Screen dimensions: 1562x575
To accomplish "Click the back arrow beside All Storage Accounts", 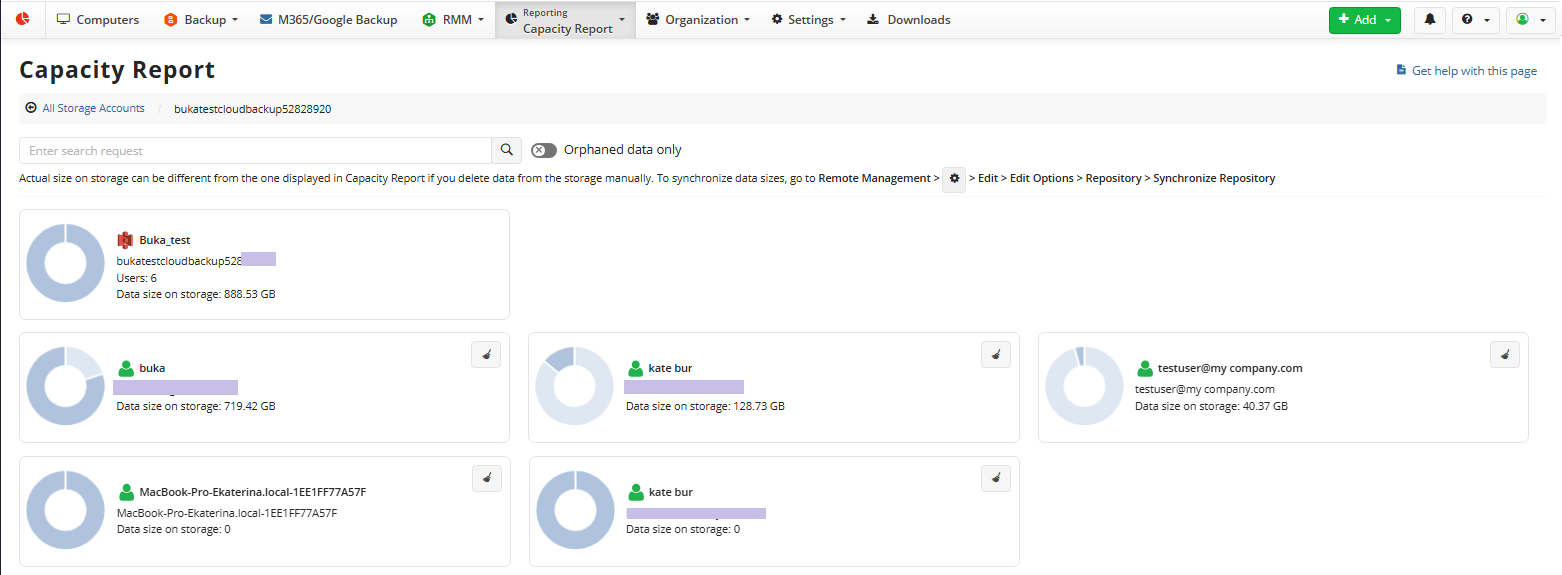I will tap(31, 108).
